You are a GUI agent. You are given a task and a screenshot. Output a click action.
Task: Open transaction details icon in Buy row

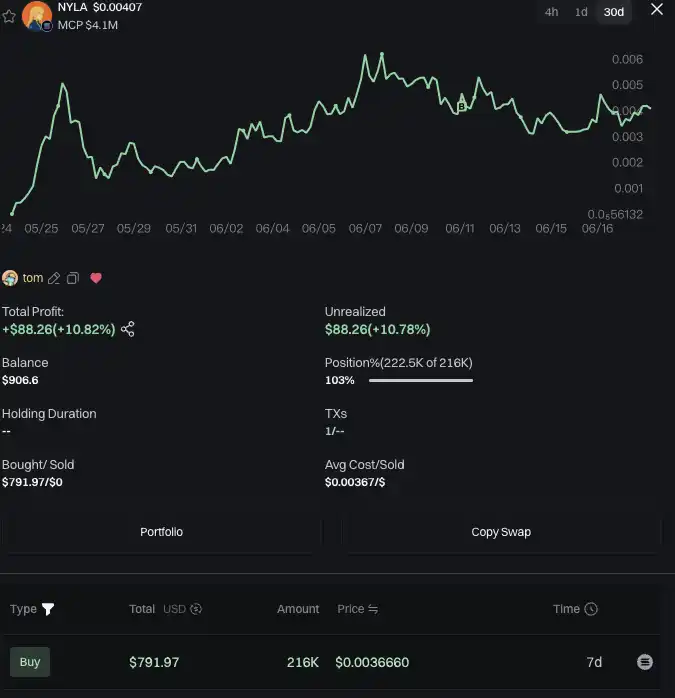click(645, 662)
